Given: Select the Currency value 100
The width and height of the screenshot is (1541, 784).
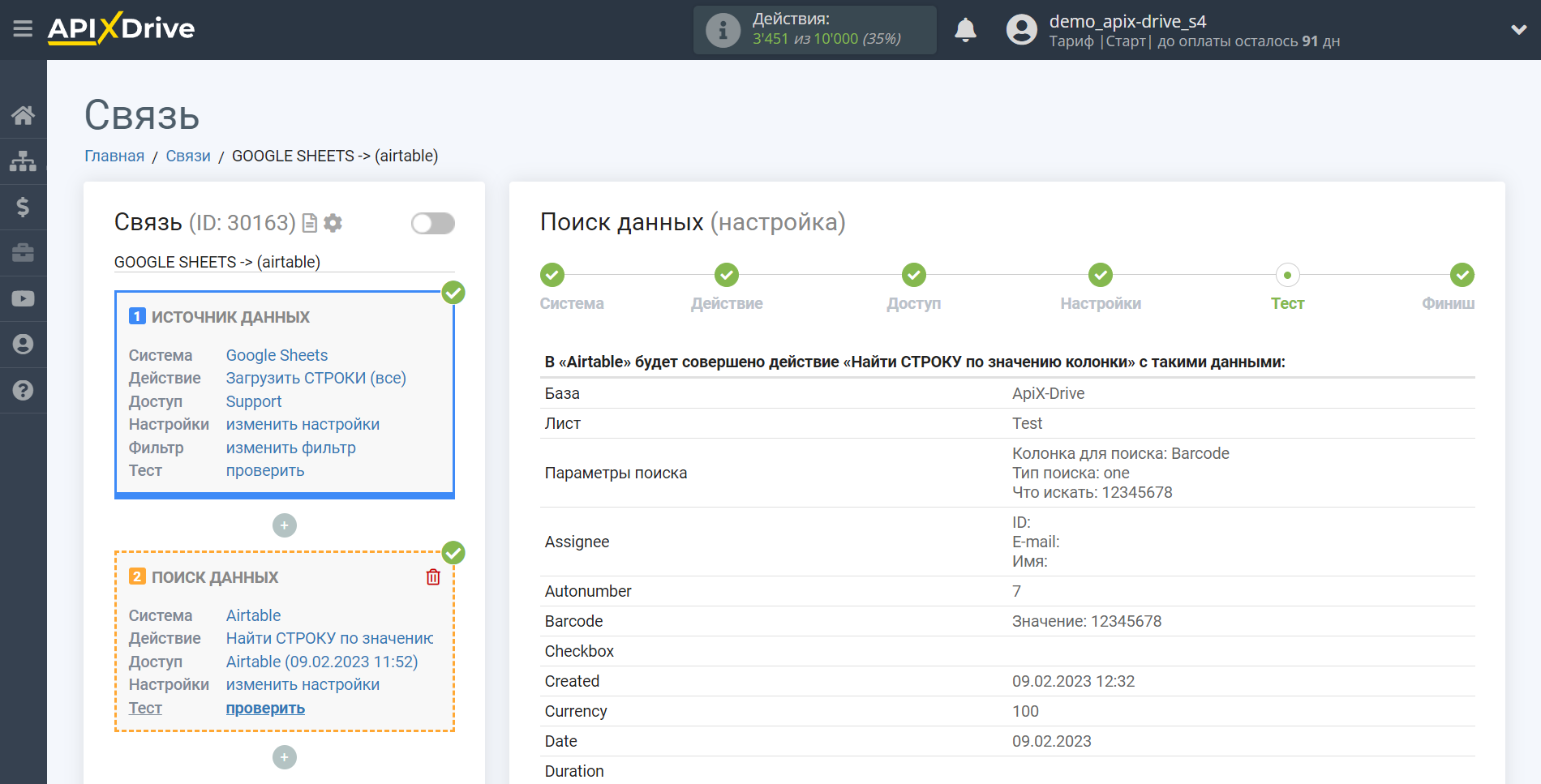Looking at the screenshot, I should [x=1025, y=711].
